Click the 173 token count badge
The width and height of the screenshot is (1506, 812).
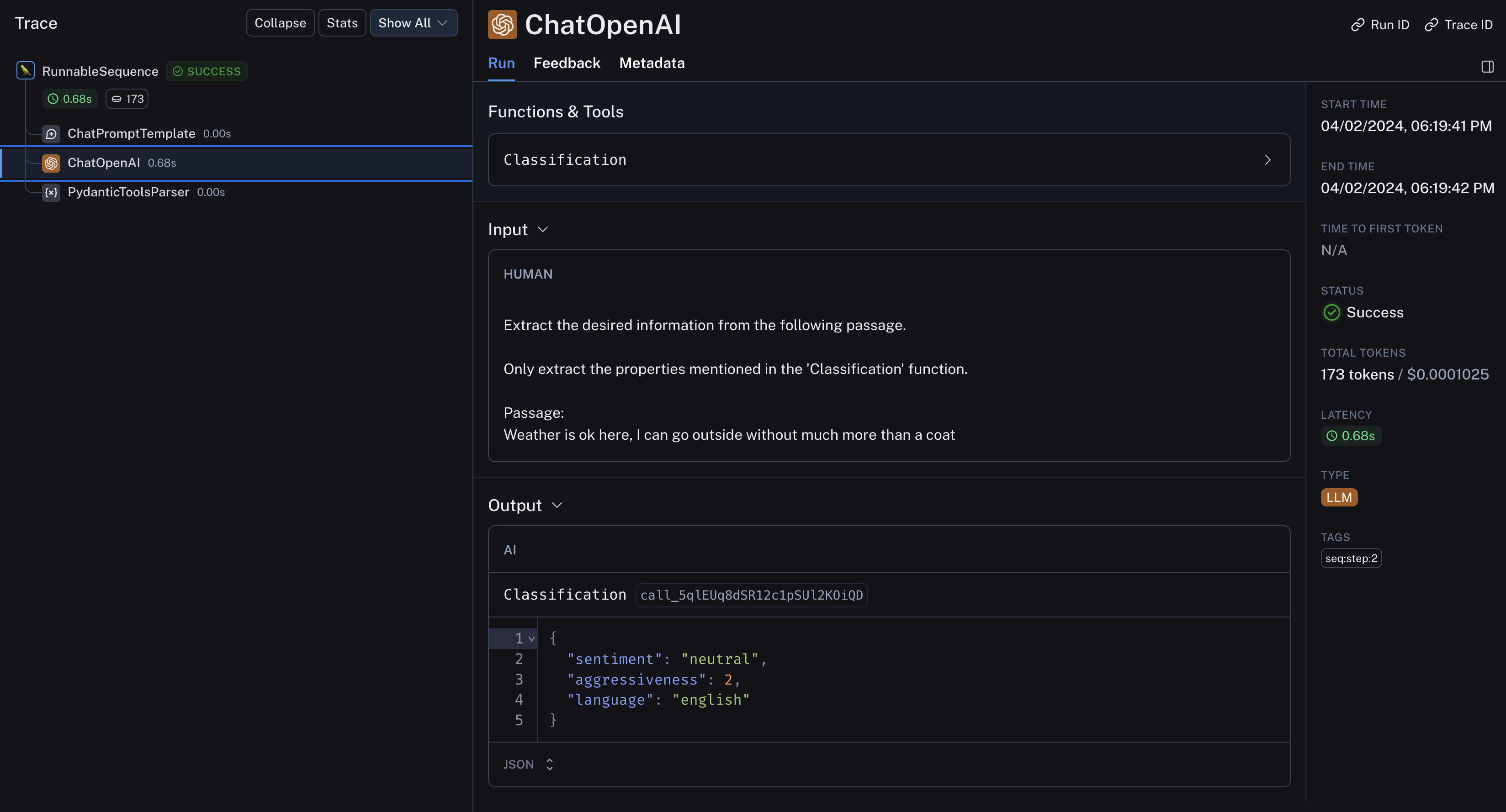[127, 99]
